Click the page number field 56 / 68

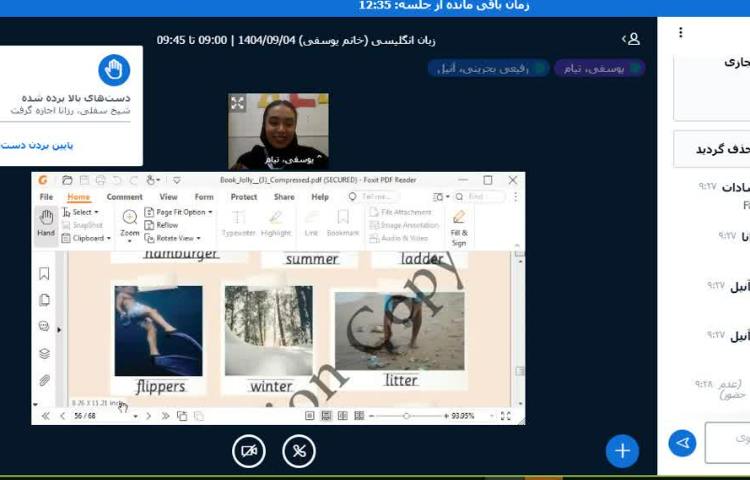(100, 416)
